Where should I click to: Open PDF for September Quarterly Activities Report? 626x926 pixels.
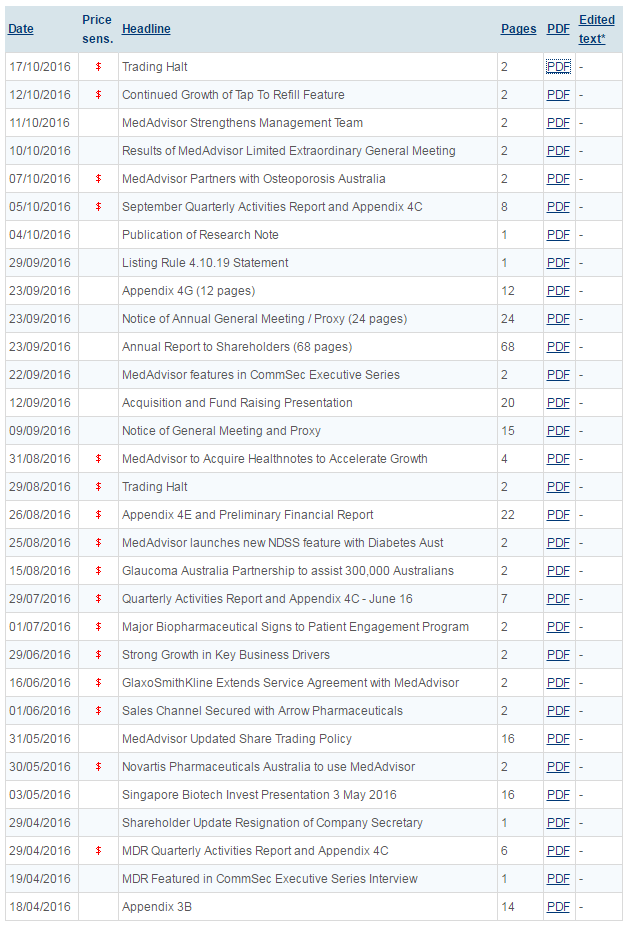(x=558, y=207)
